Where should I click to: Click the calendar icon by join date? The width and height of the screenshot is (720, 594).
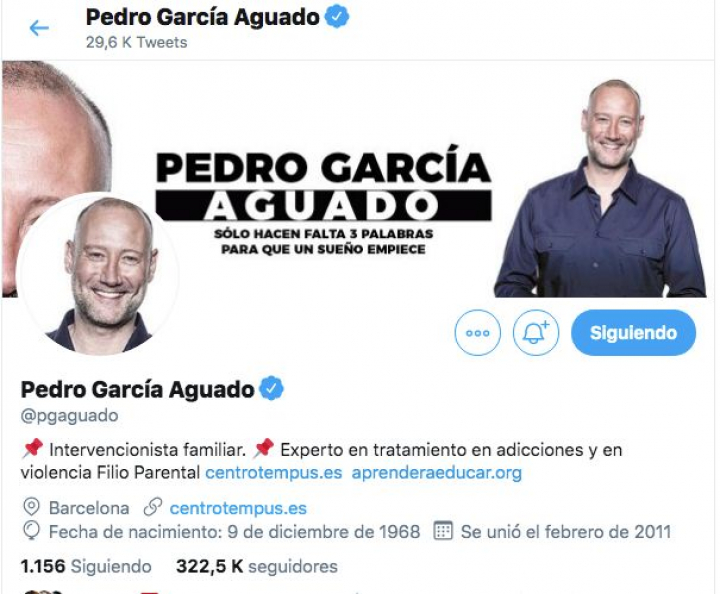443,530
